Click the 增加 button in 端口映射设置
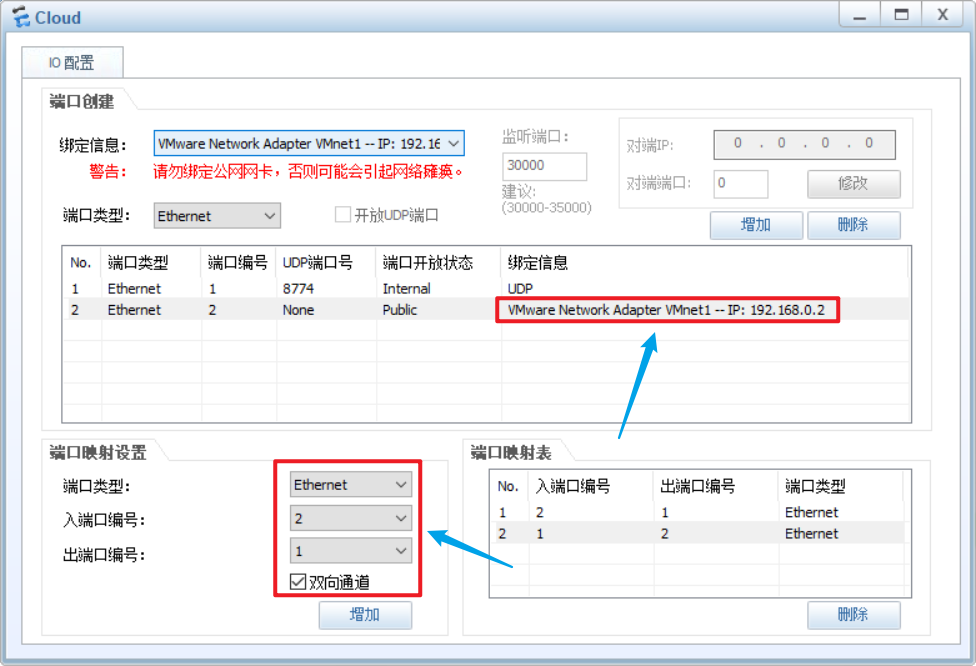Screen dimensions: 976x666 coord(366,615)
